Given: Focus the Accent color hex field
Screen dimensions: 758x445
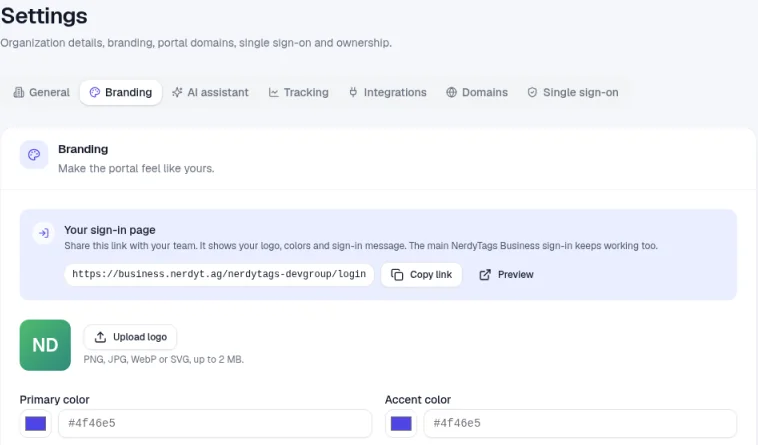Looking at the screenshot, I should [x=580, y=423].
